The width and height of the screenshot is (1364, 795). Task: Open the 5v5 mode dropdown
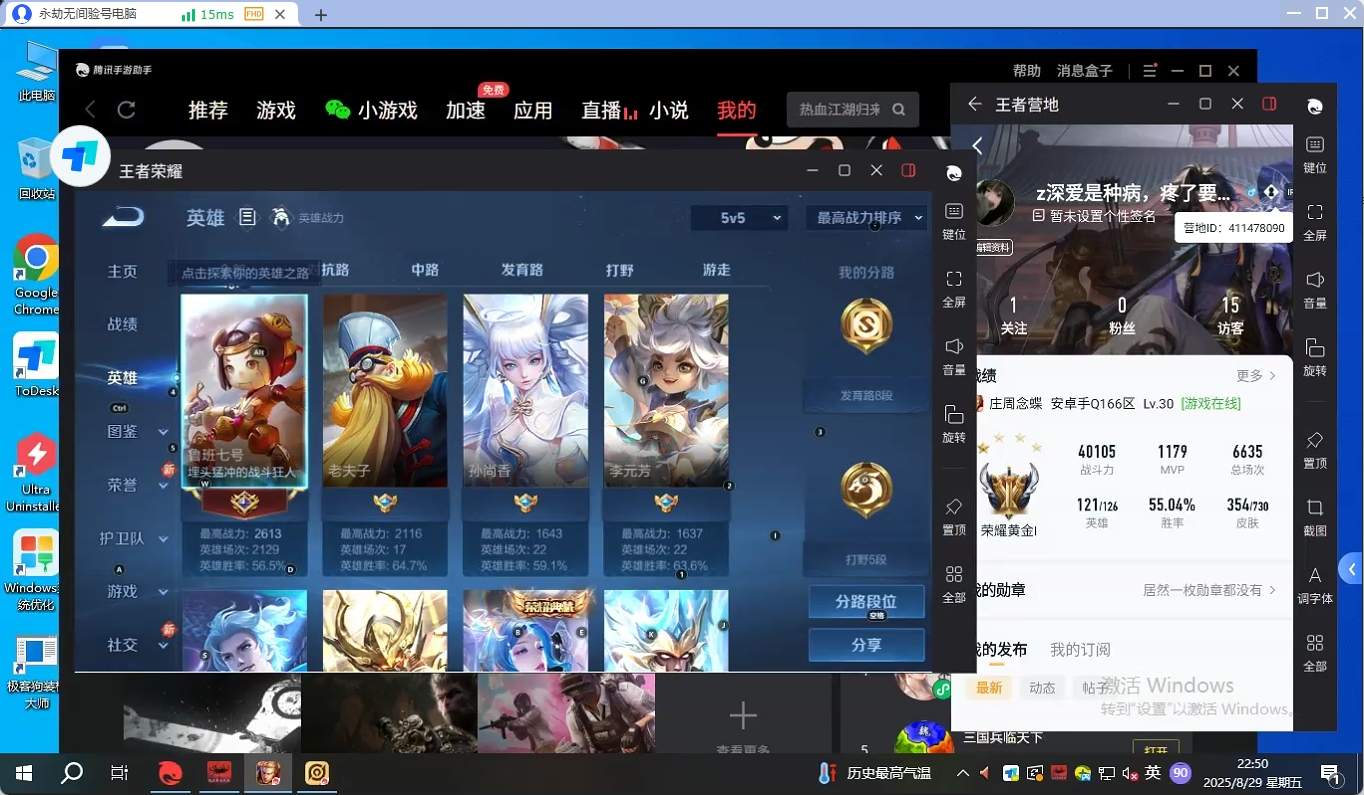[x=739, y=217]
